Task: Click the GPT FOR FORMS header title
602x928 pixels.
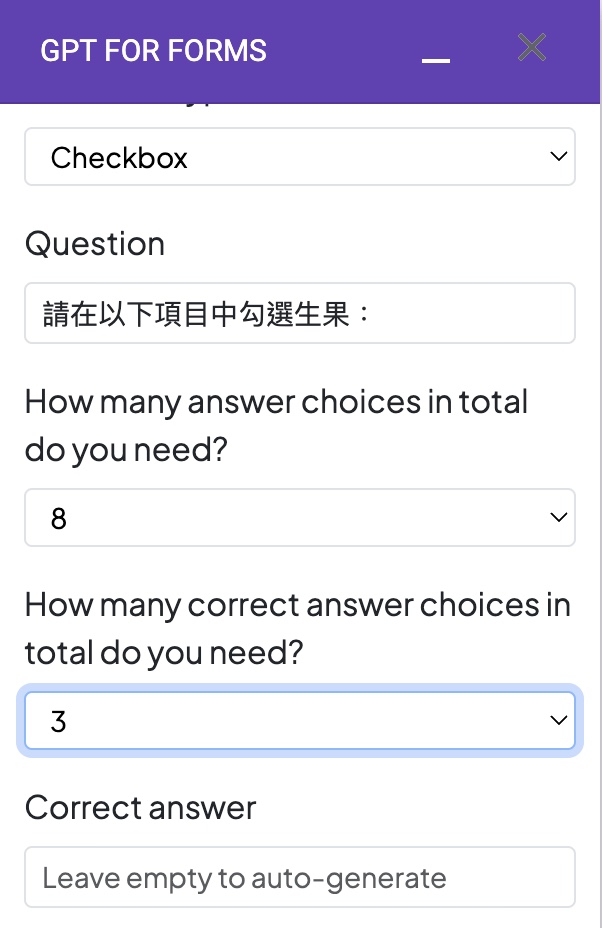Action: [x=153, y=51]
